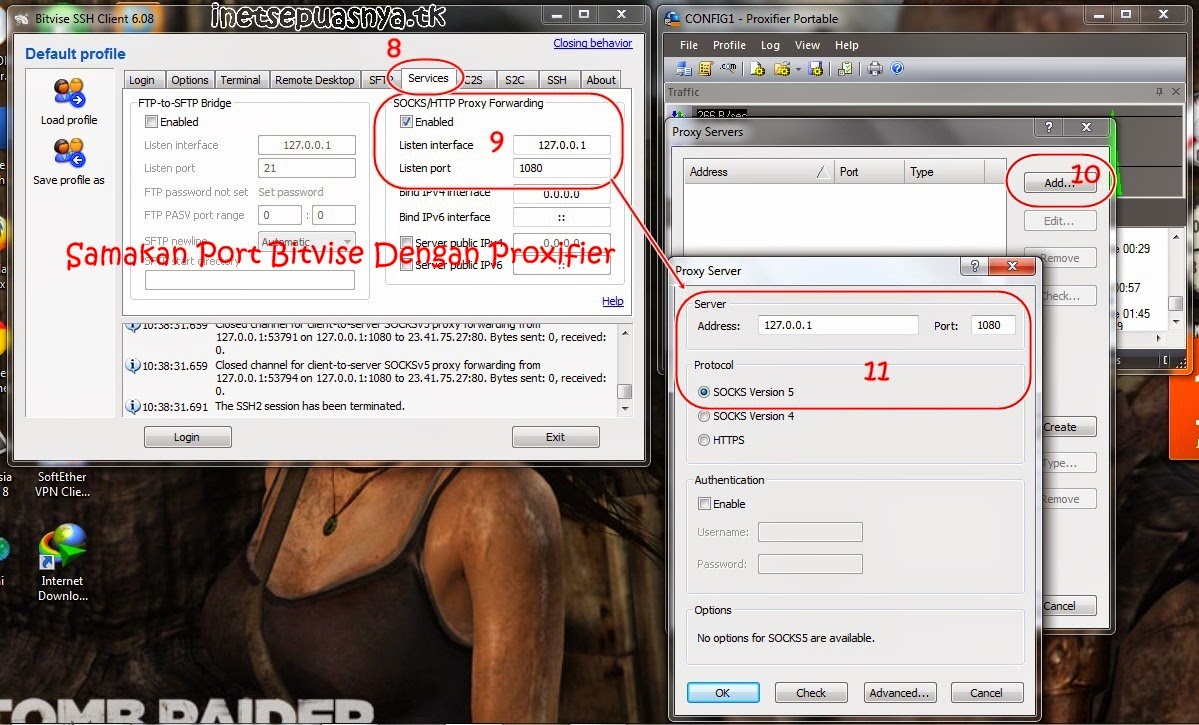This screenshot has width=1199, height=725.
Task: Open SoftEther VPN Client desktop shortcut
Action: [x=63, y=484]
